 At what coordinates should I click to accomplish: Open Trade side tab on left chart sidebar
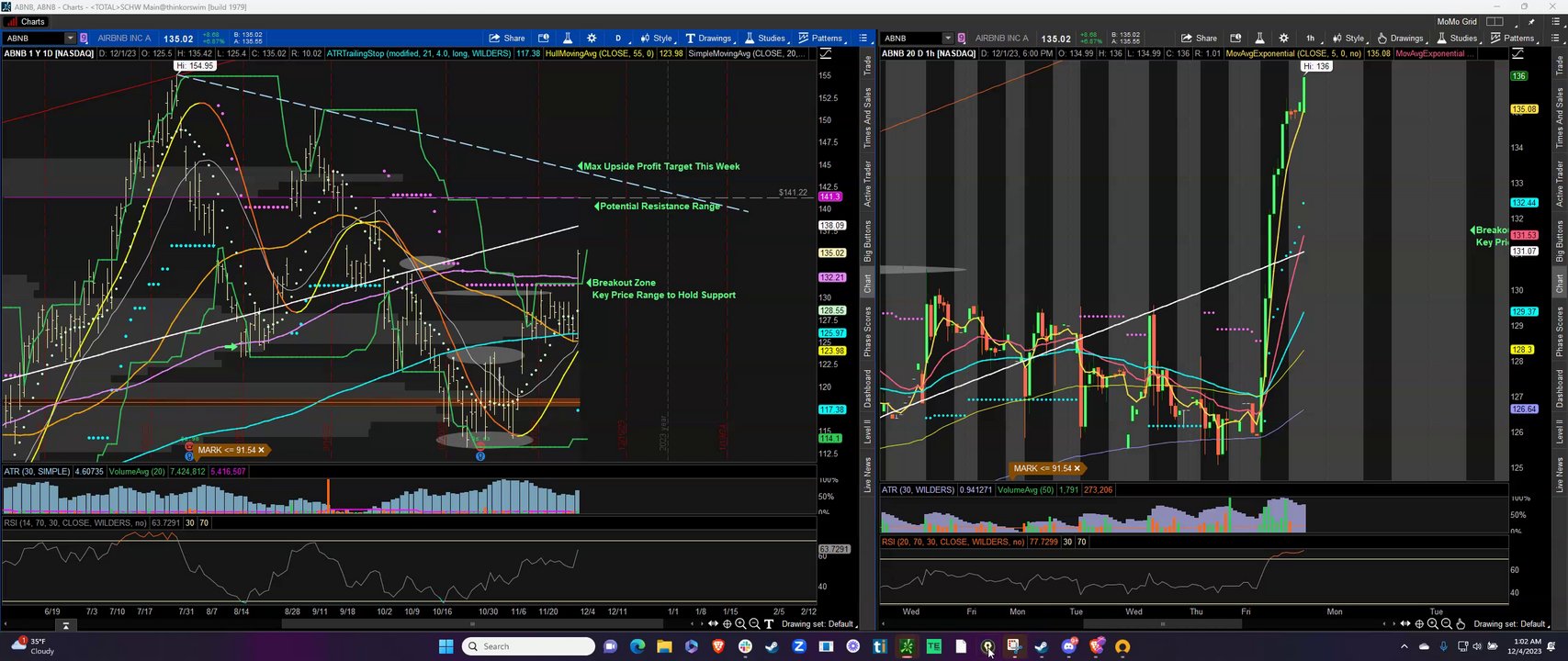click(867, 64)
